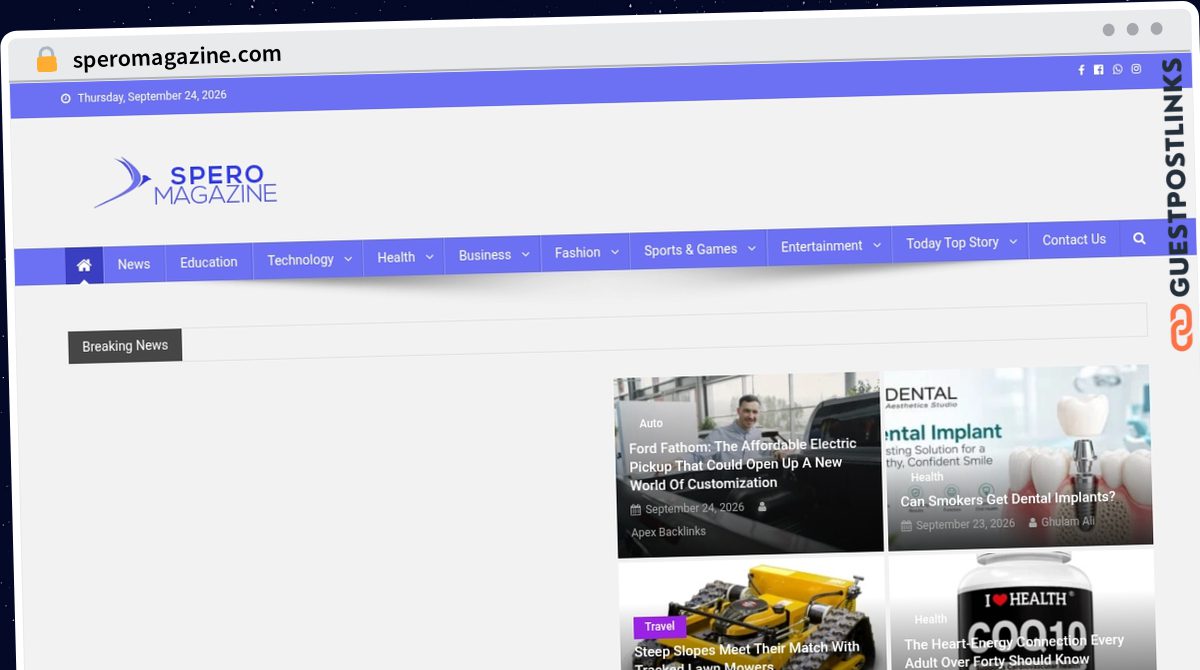
Task: Click calendar icon next to September 24, 2026
Action: tap(636, 510)
